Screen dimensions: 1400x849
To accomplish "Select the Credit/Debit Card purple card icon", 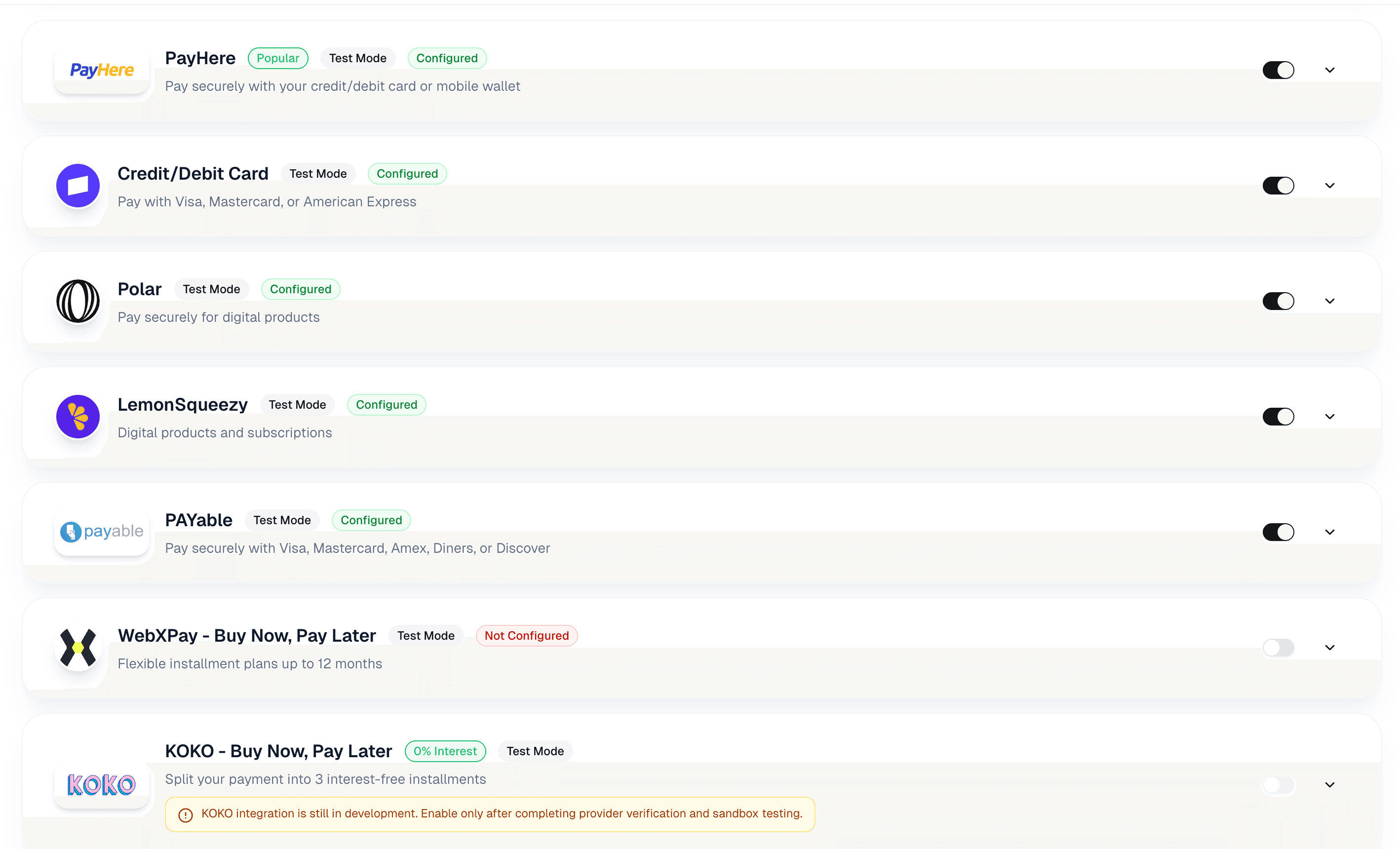I will [78, 185].
